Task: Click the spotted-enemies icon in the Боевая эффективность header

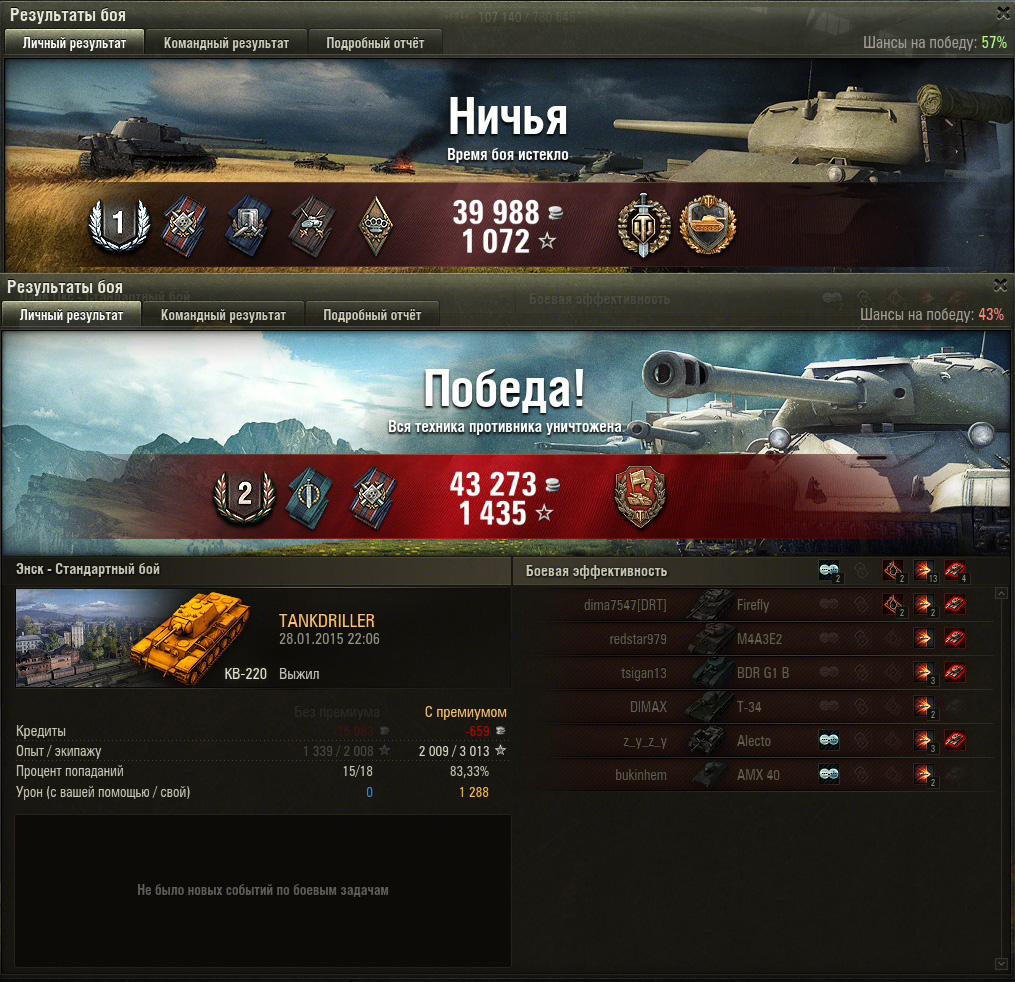Action: tap(829, 571)
